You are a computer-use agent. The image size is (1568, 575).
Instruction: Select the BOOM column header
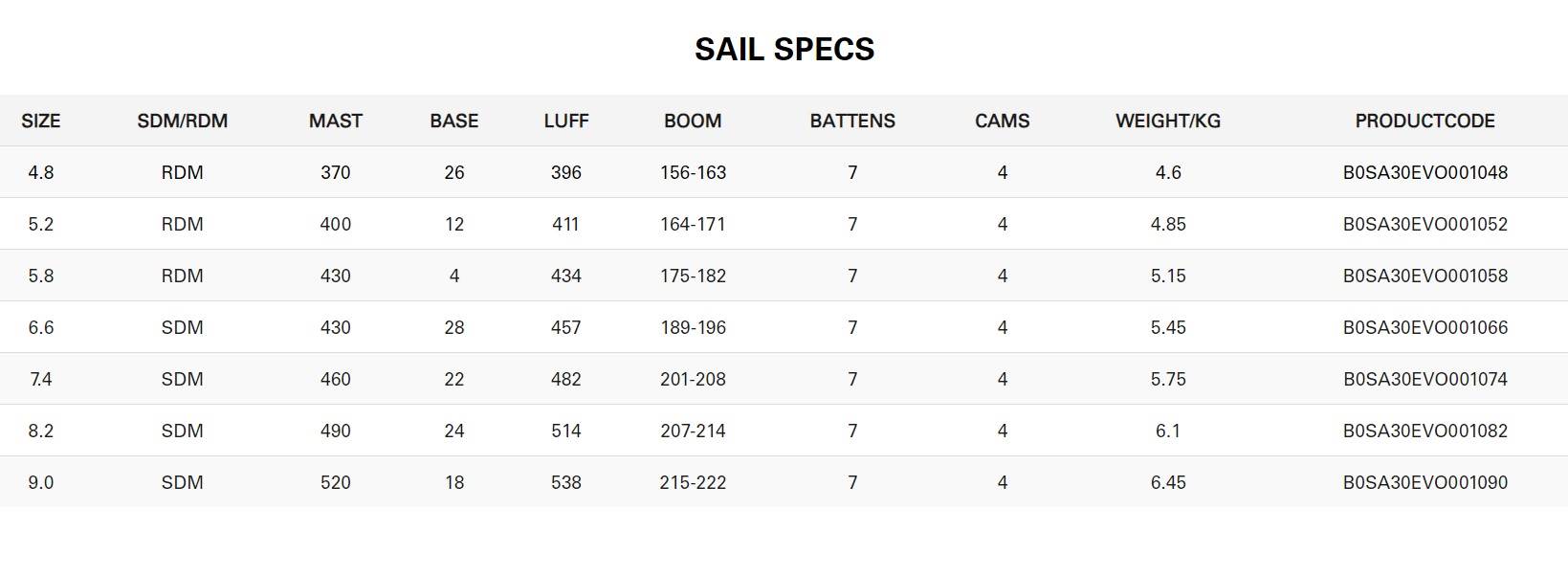pos(693,122)
